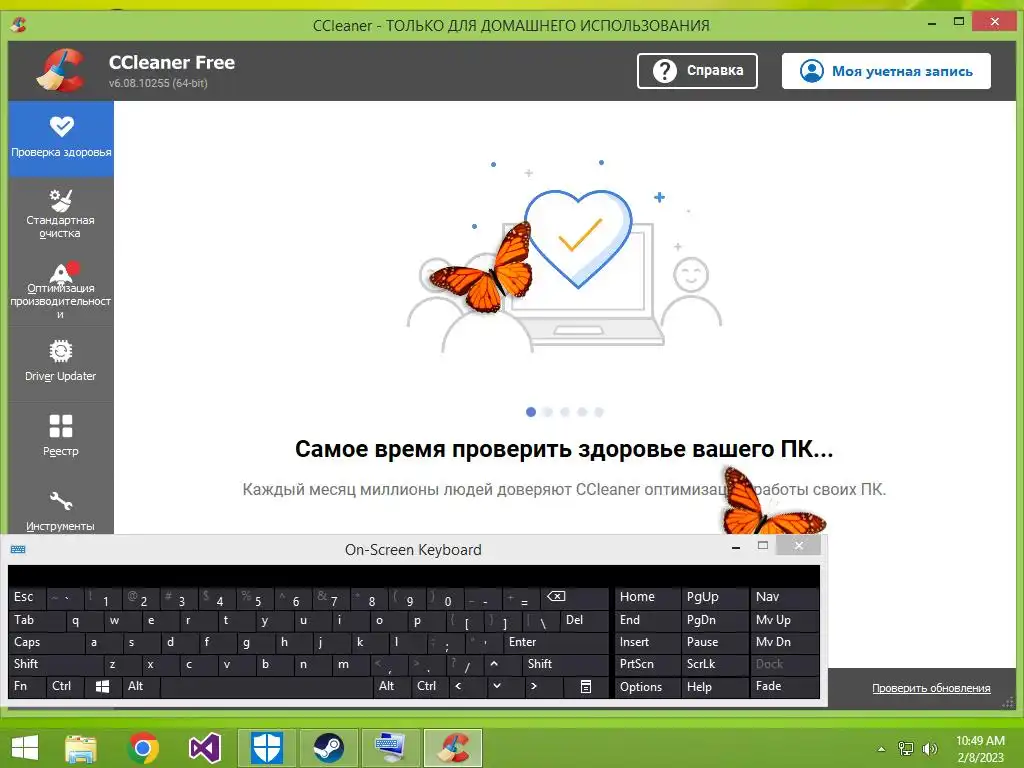Toggle the Fn key on On-Screen Keyboard
The image size is (1024, 768).
pyautogui.click(x=26, y=686)
